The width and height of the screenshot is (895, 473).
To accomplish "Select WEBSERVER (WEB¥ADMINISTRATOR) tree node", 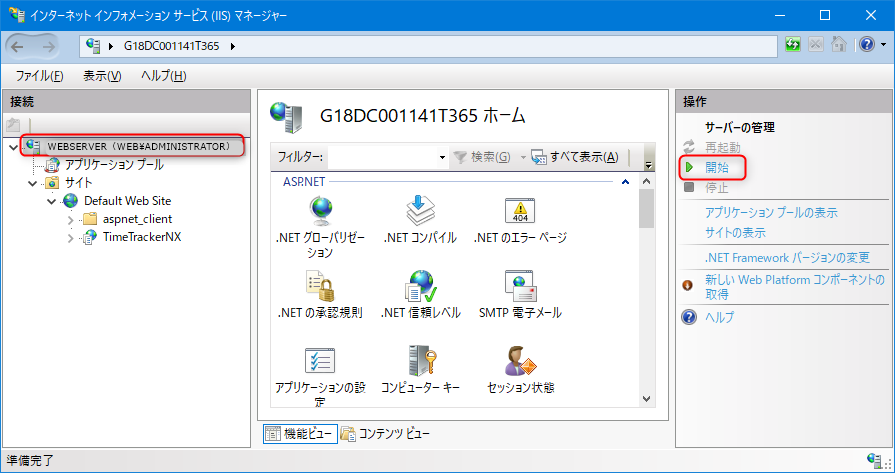I will 138,147.
